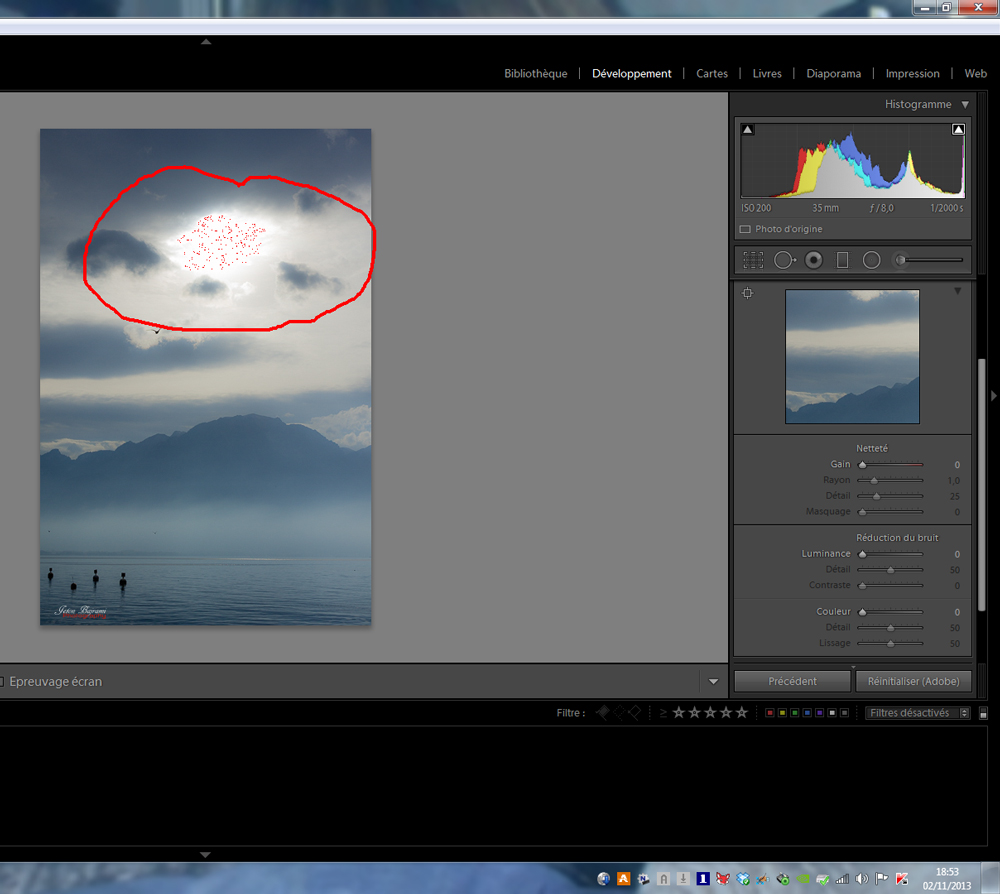Click the detail target crosshair icon
1000x894 pixels.
tap(747, 293)
